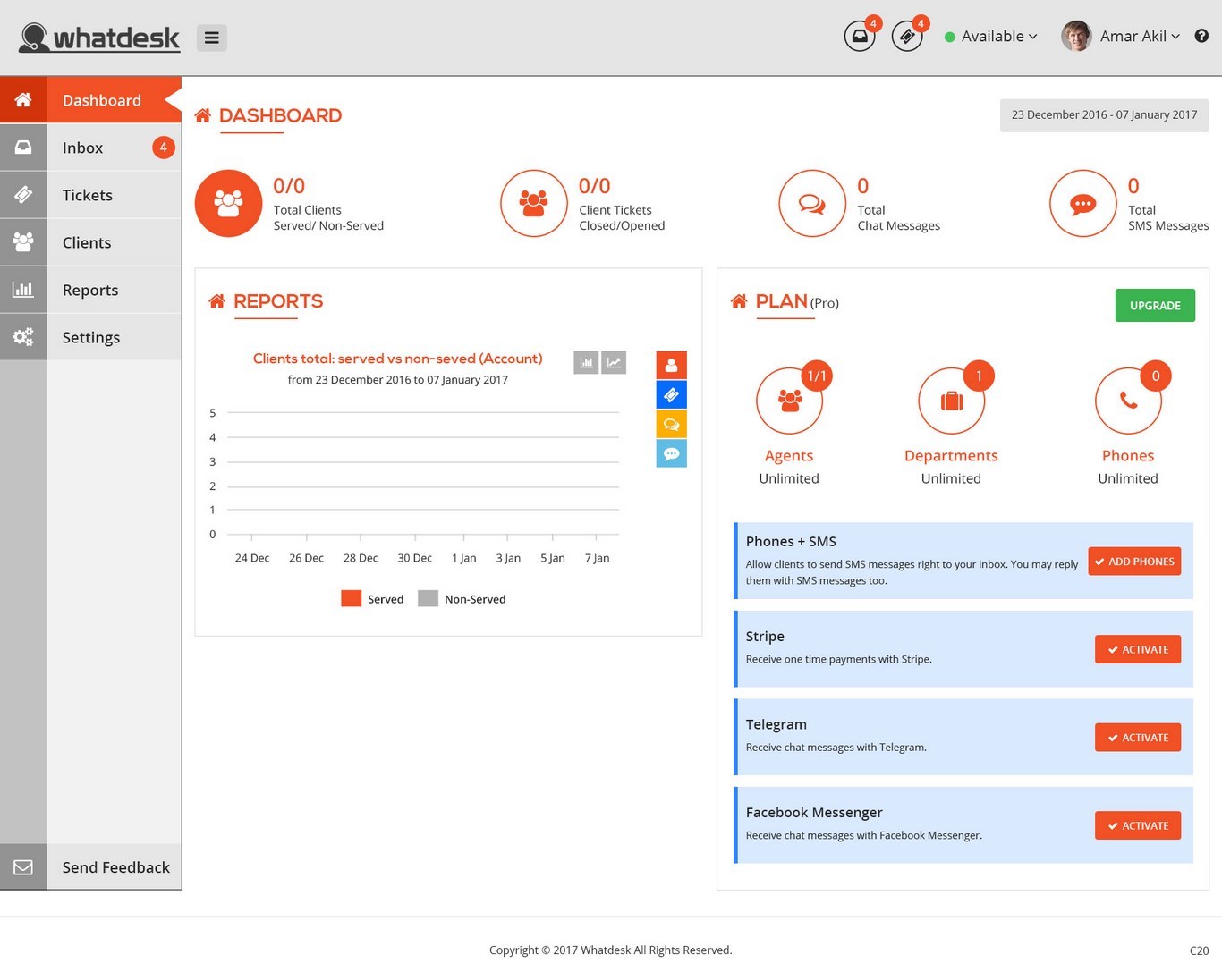Select the clients report filter icon

point(672,364)
